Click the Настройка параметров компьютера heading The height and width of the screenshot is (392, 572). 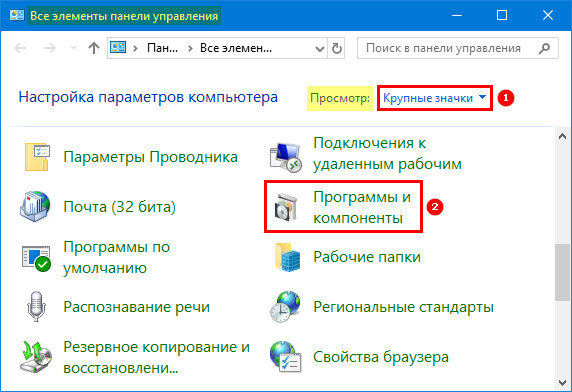148,97
